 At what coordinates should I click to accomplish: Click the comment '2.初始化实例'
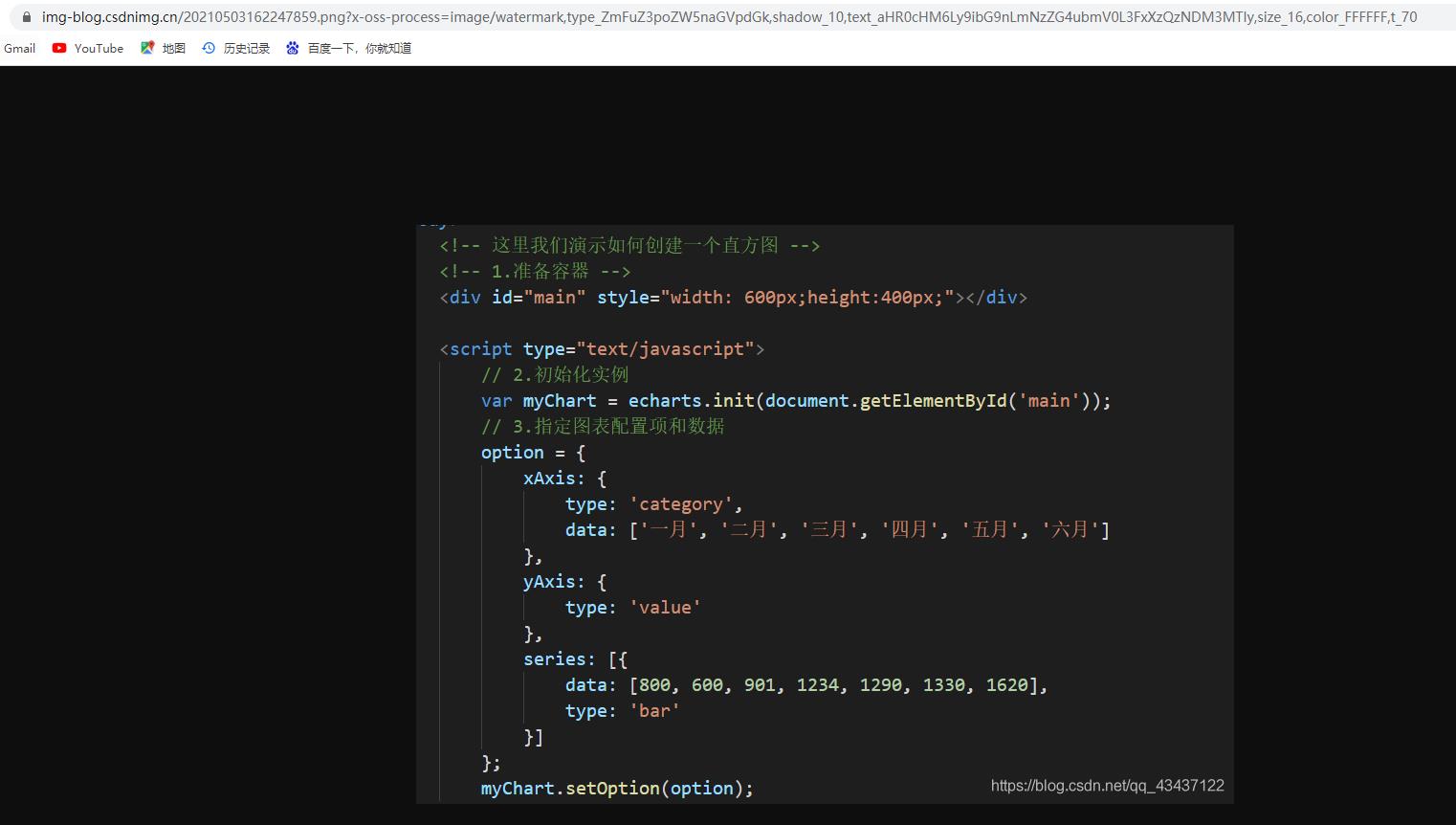pyautogui.click(x=555, y=374)
